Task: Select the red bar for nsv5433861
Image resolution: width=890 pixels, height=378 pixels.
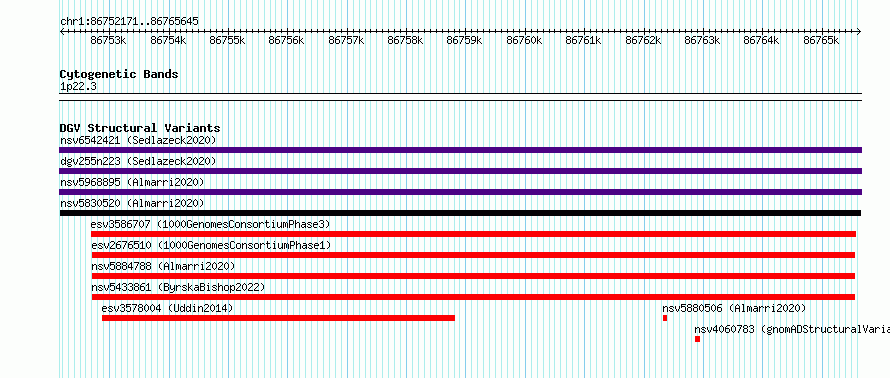Action: point(473,297)
